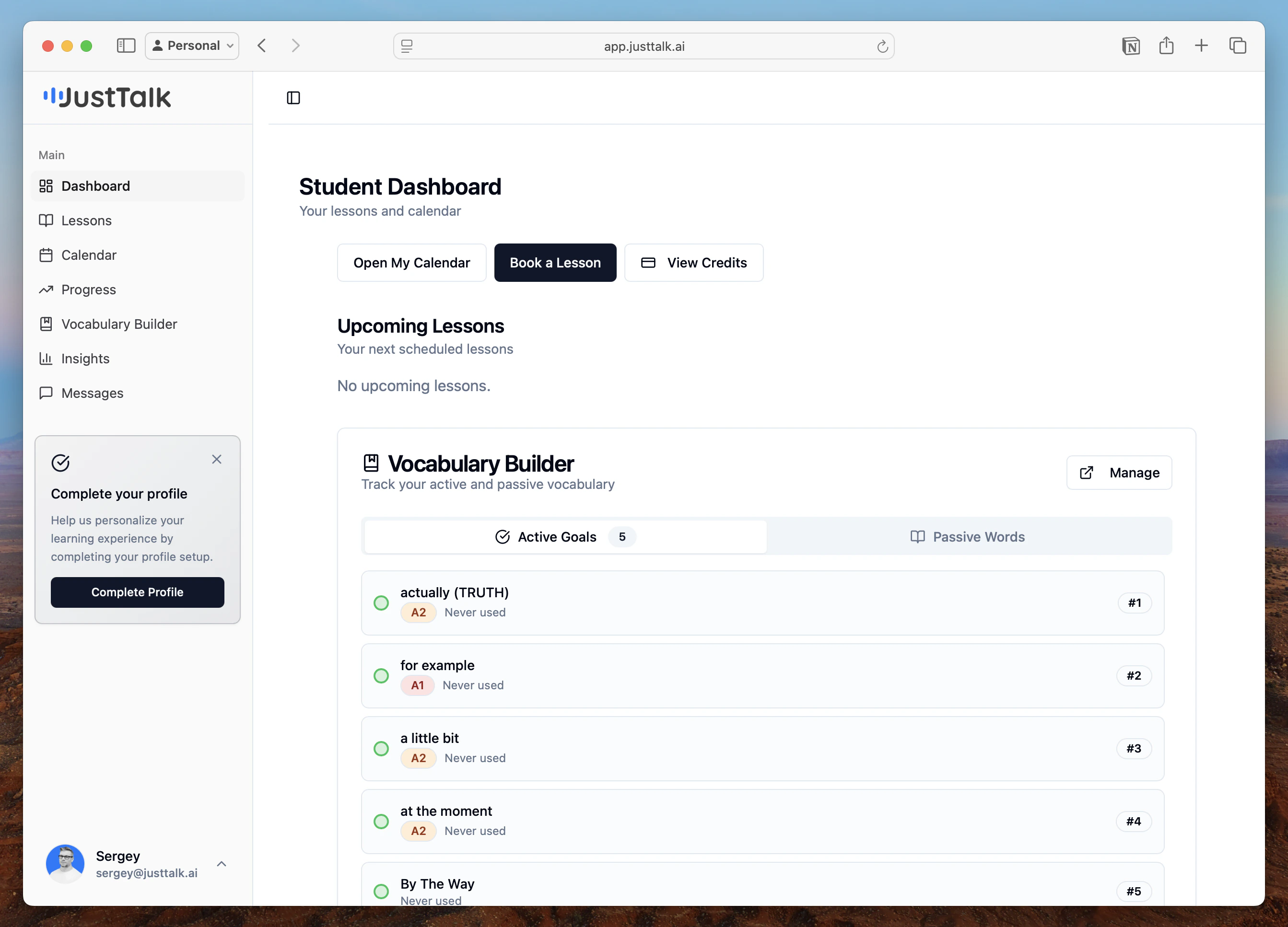The height and width of the screenshot is (927, 1288).
Task: Open Progress in the sidebar
Action: coord(138,290)
